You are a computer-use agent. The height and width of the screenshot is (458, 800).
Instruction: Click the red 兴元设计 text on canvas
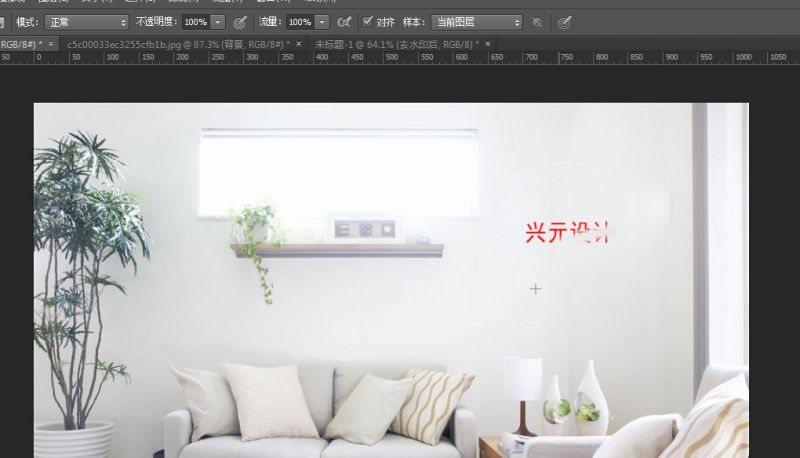(x=567, y=233)
